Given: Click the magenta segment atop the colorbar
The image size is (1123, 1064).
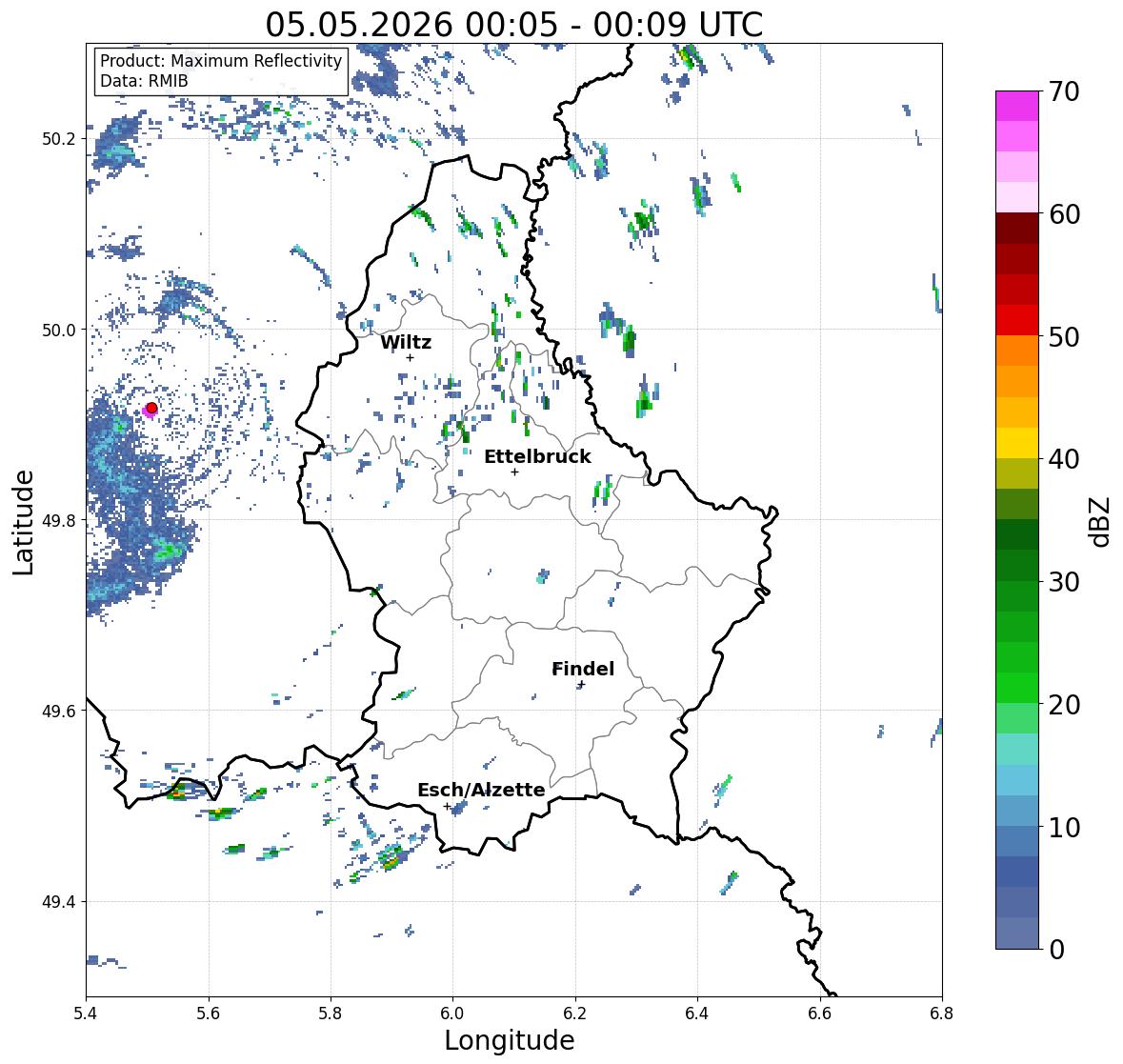Looking at the screenshot, I should (x=1017, y=106).
